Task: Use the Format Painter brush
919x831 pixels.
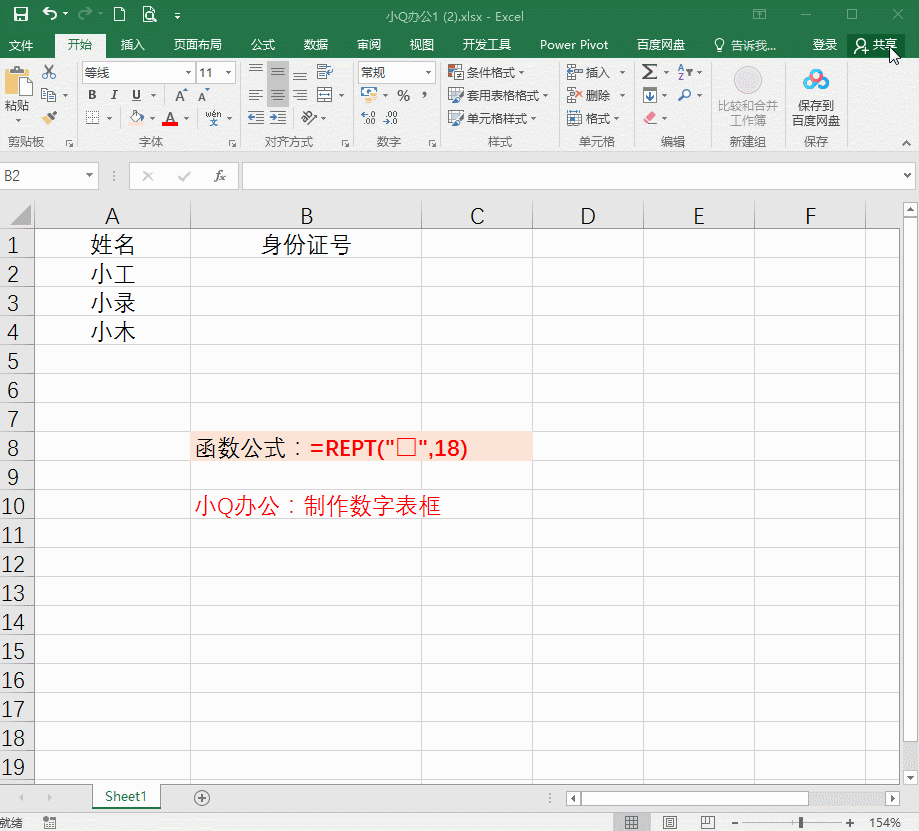Action: coord(49,118)
